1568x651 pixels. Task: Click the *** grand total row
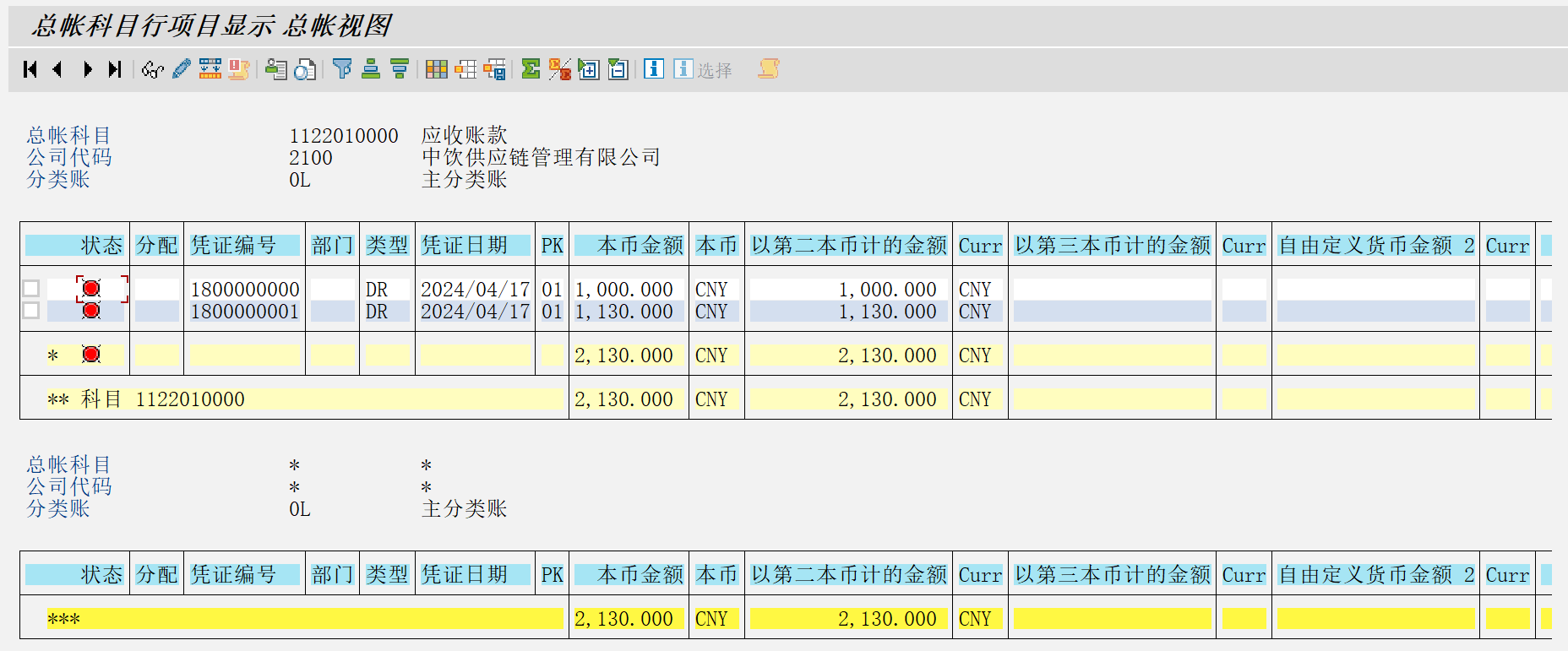[x=305, y=619]
